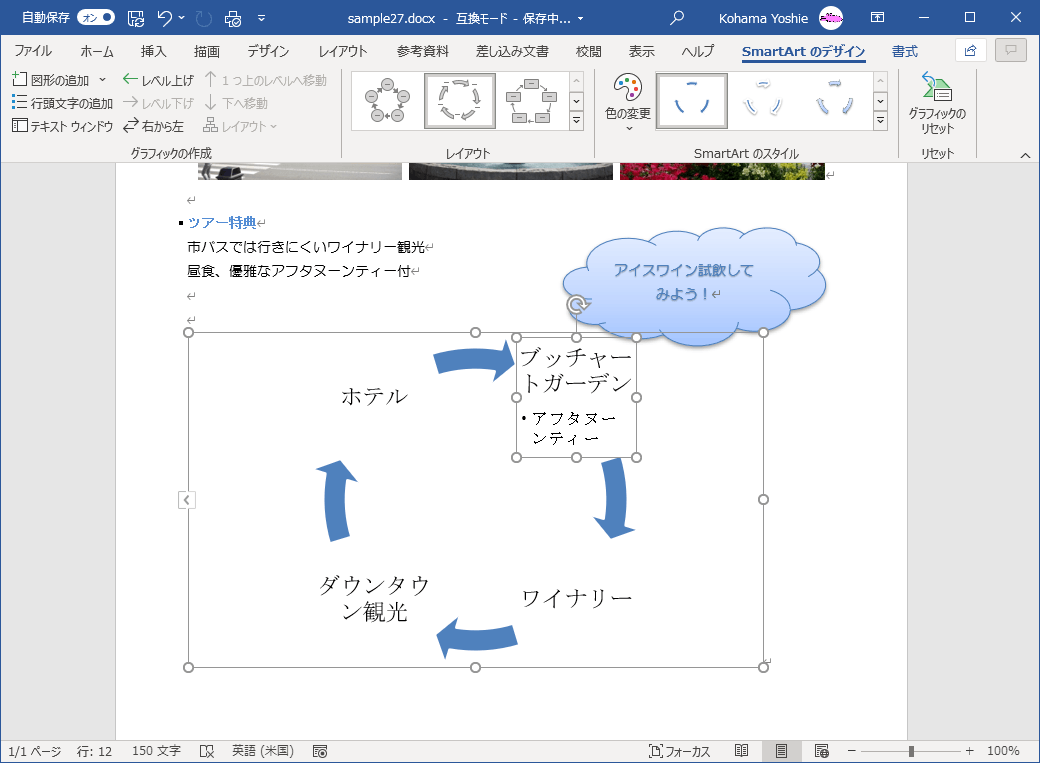Click the Save icon in title bar
This screenshot has width=1040, height=763.
[136, 19]
